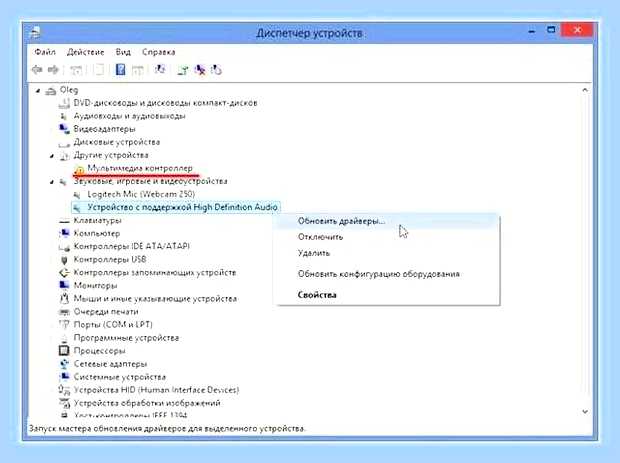
Task: Choose Отключить from context menu
Action: point(387,237)
